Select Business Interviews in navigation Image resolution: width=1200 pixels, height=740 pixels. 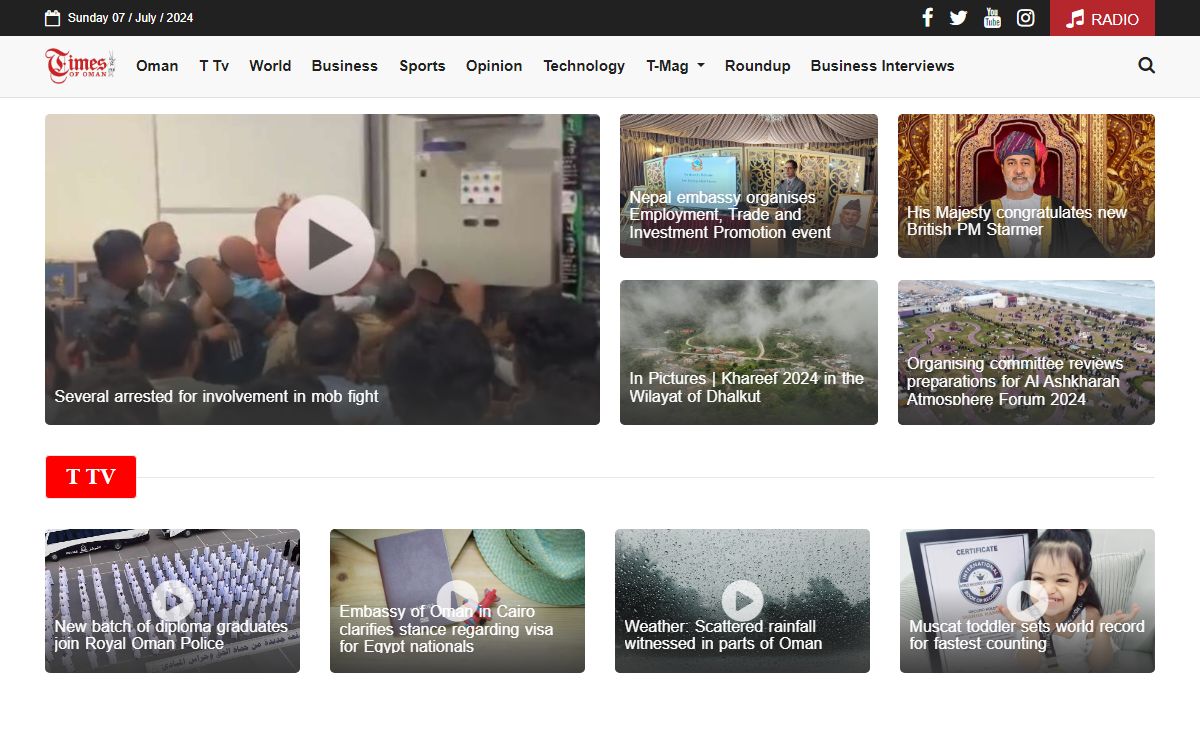click(882, 66)
